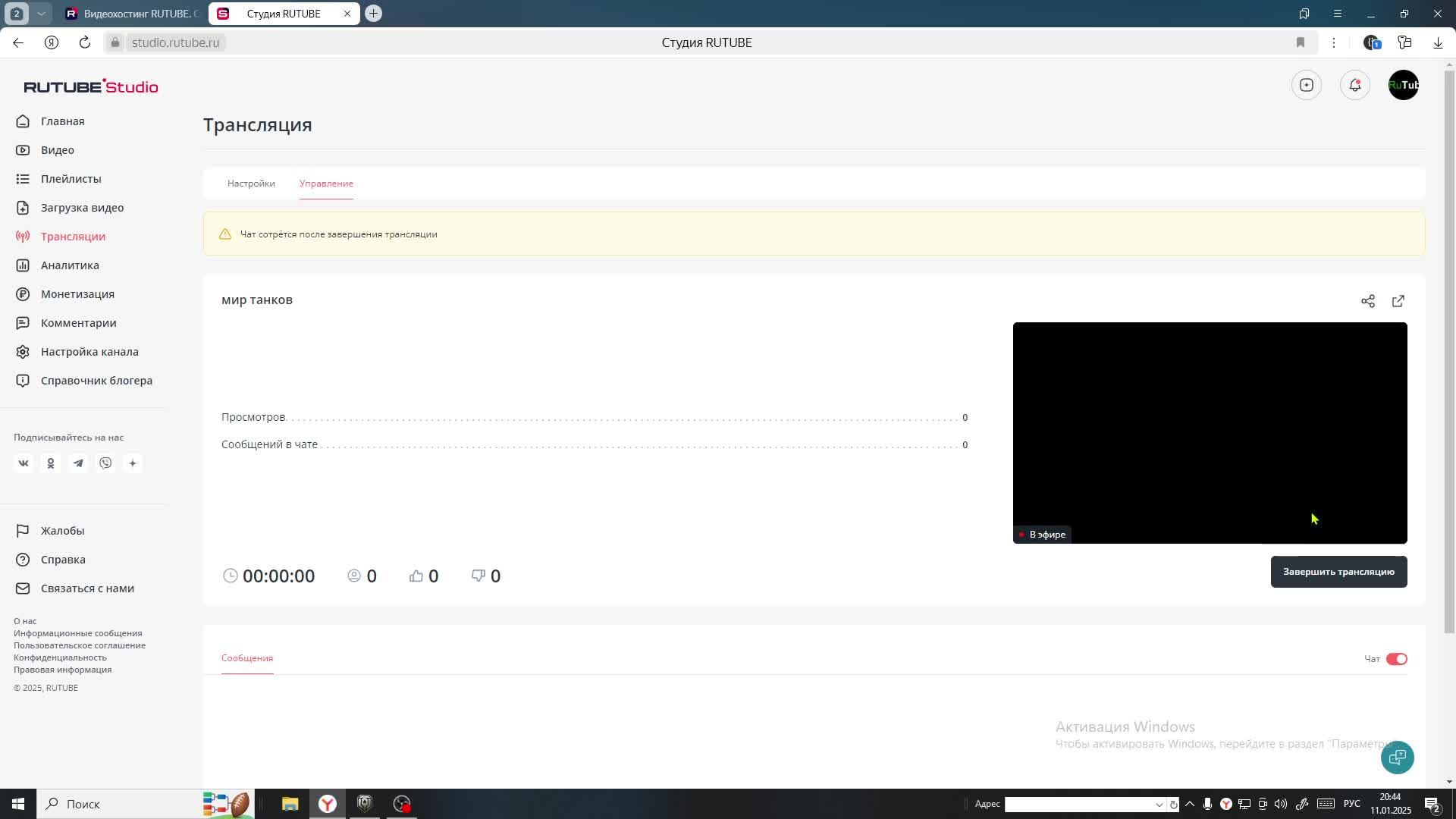
Task: Click the volume speaker tray icon
Action: pyautogui.click(x=1281, y=804)
